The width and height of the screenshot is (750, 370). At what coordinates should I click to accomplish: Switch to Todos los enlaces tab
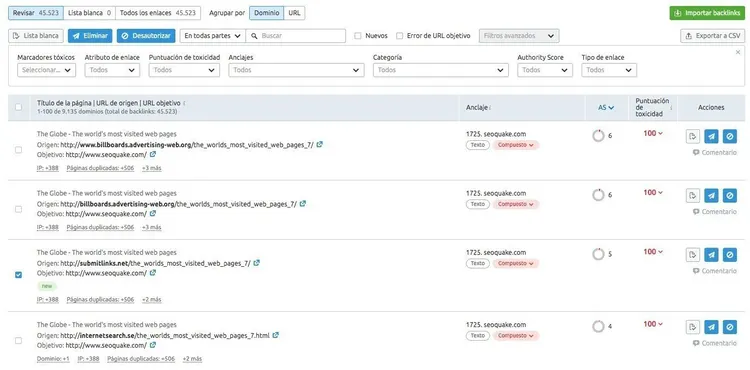click(x=158, y=13)
